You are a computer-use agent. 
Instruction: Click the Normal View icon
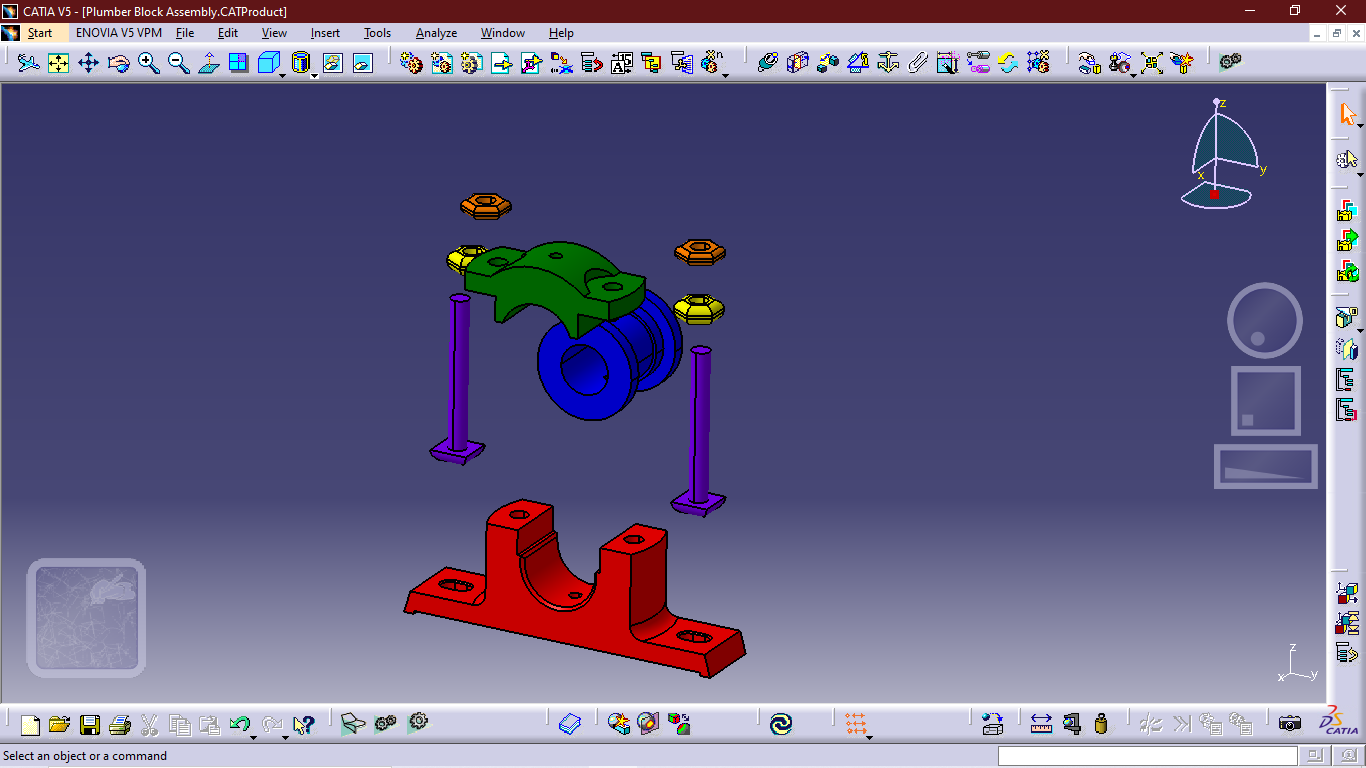pyautogui.click(x=209, y=63)
